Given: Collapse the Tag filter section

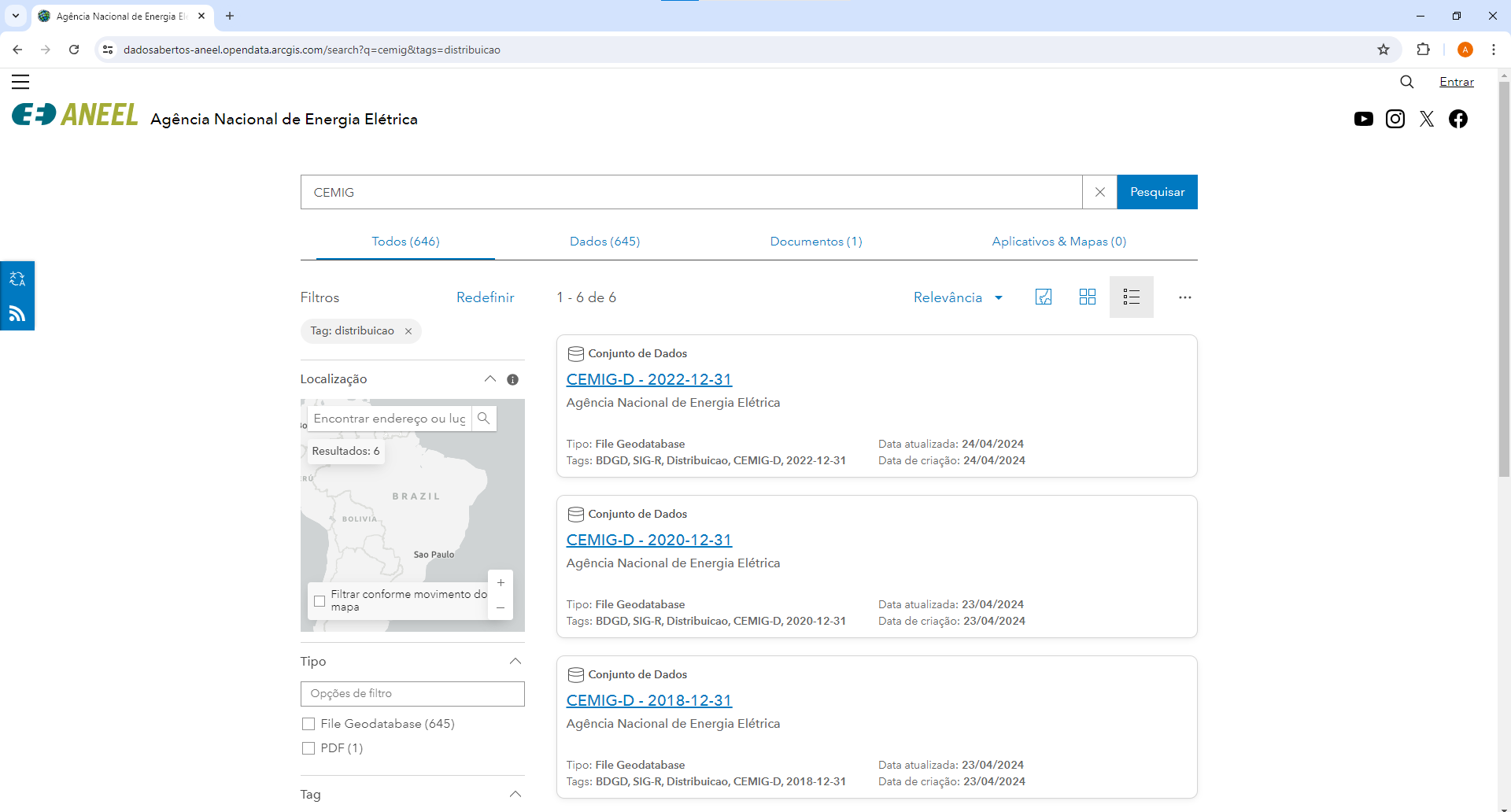Looking at the screenshot, I should click(x=515, y=795).
